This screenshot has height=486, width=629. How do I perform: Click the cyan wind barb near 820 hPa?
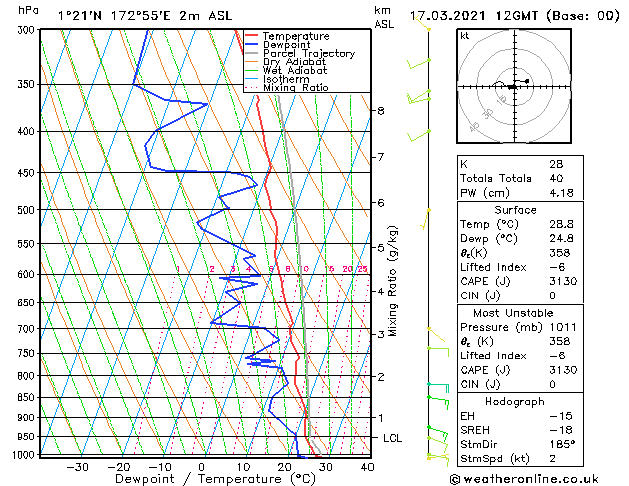point(438,387)
